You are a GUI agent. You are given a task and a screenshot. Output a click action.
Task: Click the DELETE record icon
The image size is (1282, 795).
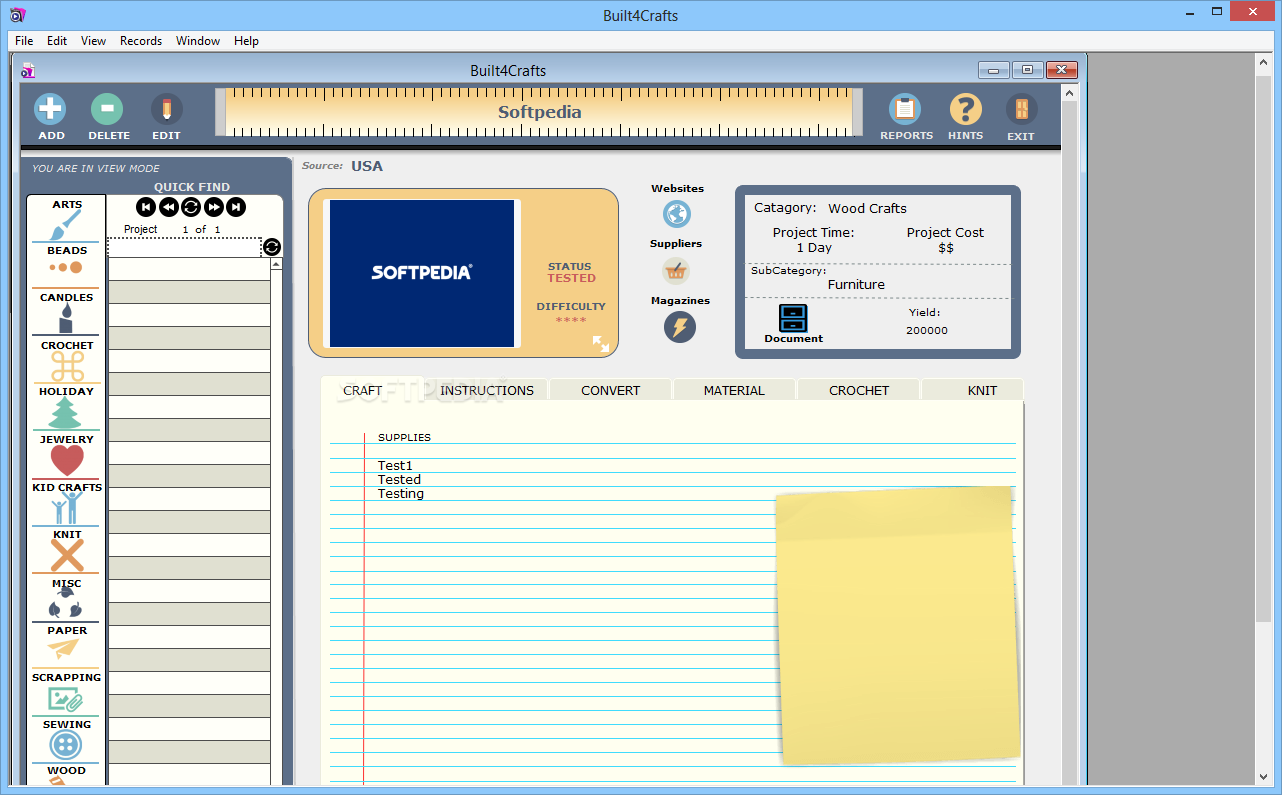(107, 109)
